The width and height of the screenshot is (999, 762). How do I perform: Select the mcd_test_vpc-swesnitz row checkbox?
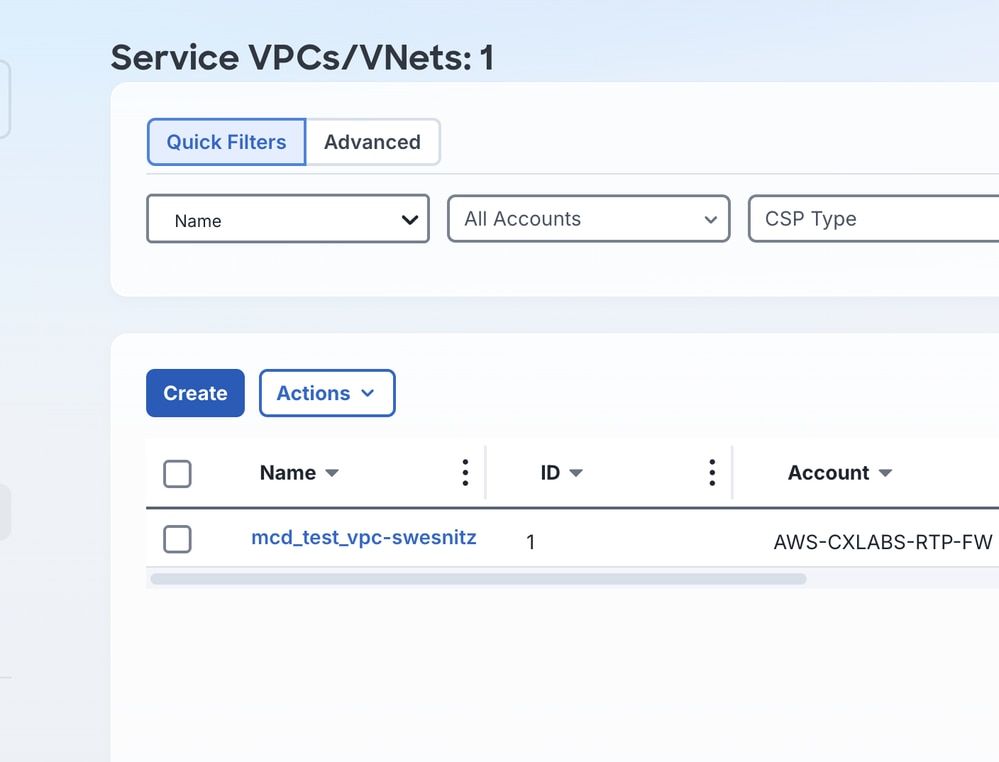pos(177,539)
